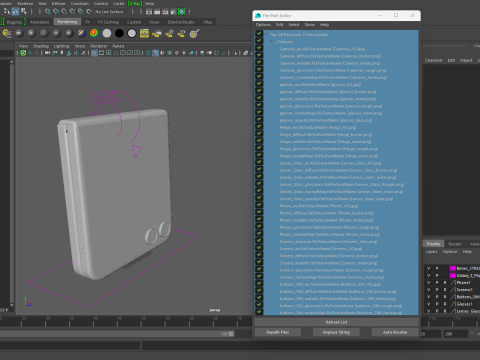Collapse the Top resolved files tree node
This screenshot has height=360, width=480.
coord(266,34)
